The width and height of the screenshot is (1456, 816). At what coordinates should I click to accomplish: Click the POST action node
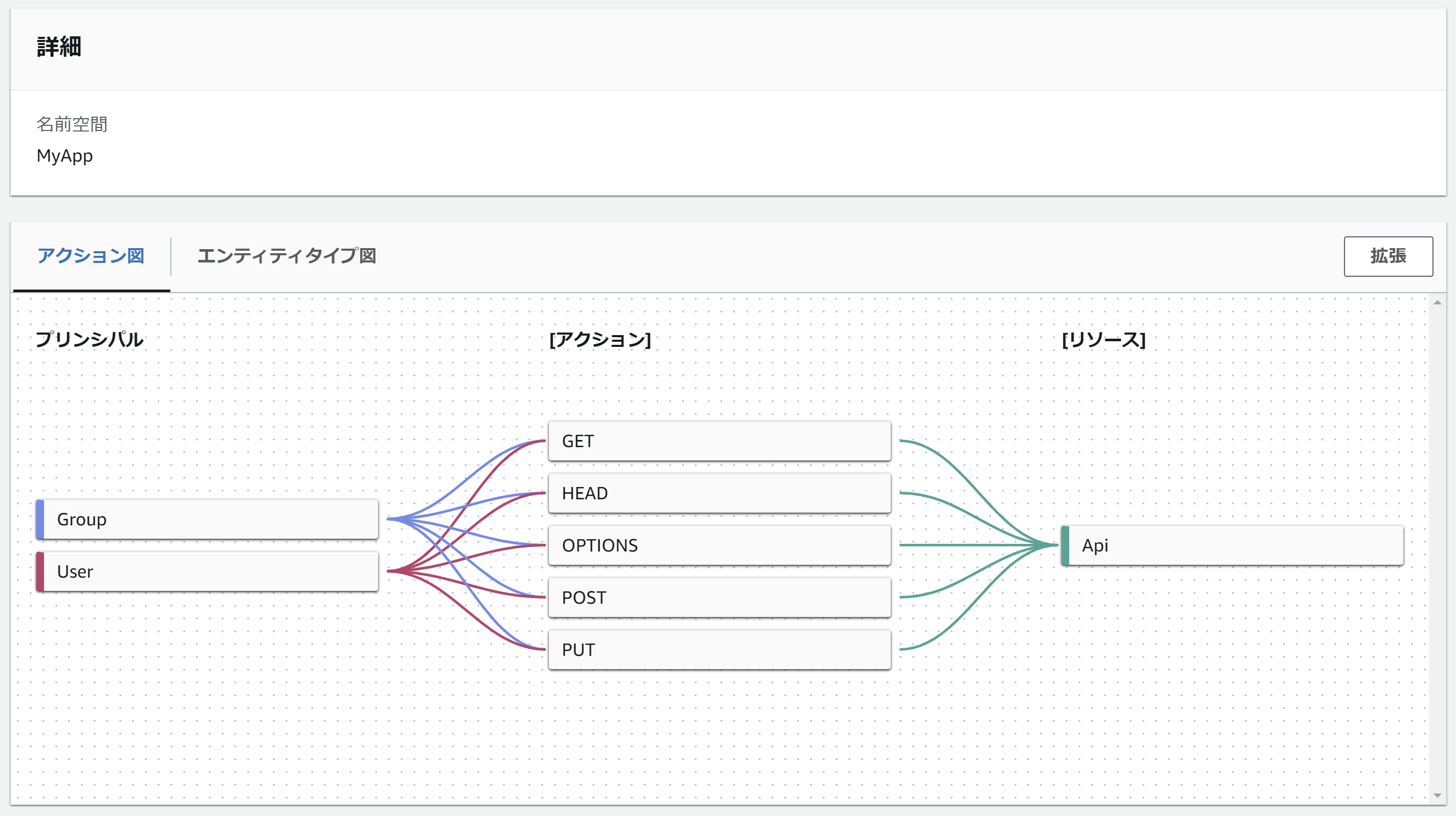click(719, 598)
